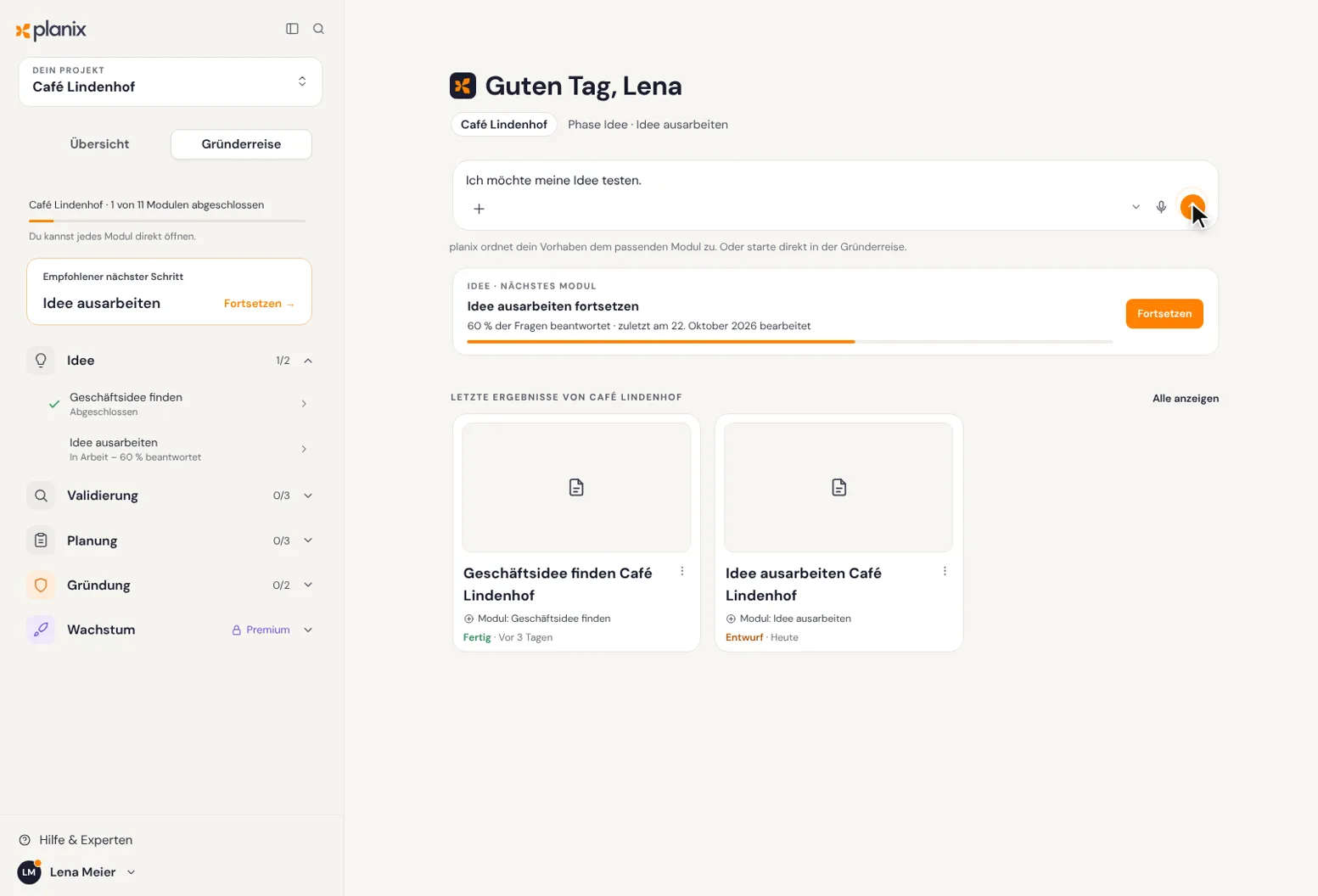Click the 'Entwurf' status label
The height and width of the screenshot is (896, 1318).
[744, 638]
